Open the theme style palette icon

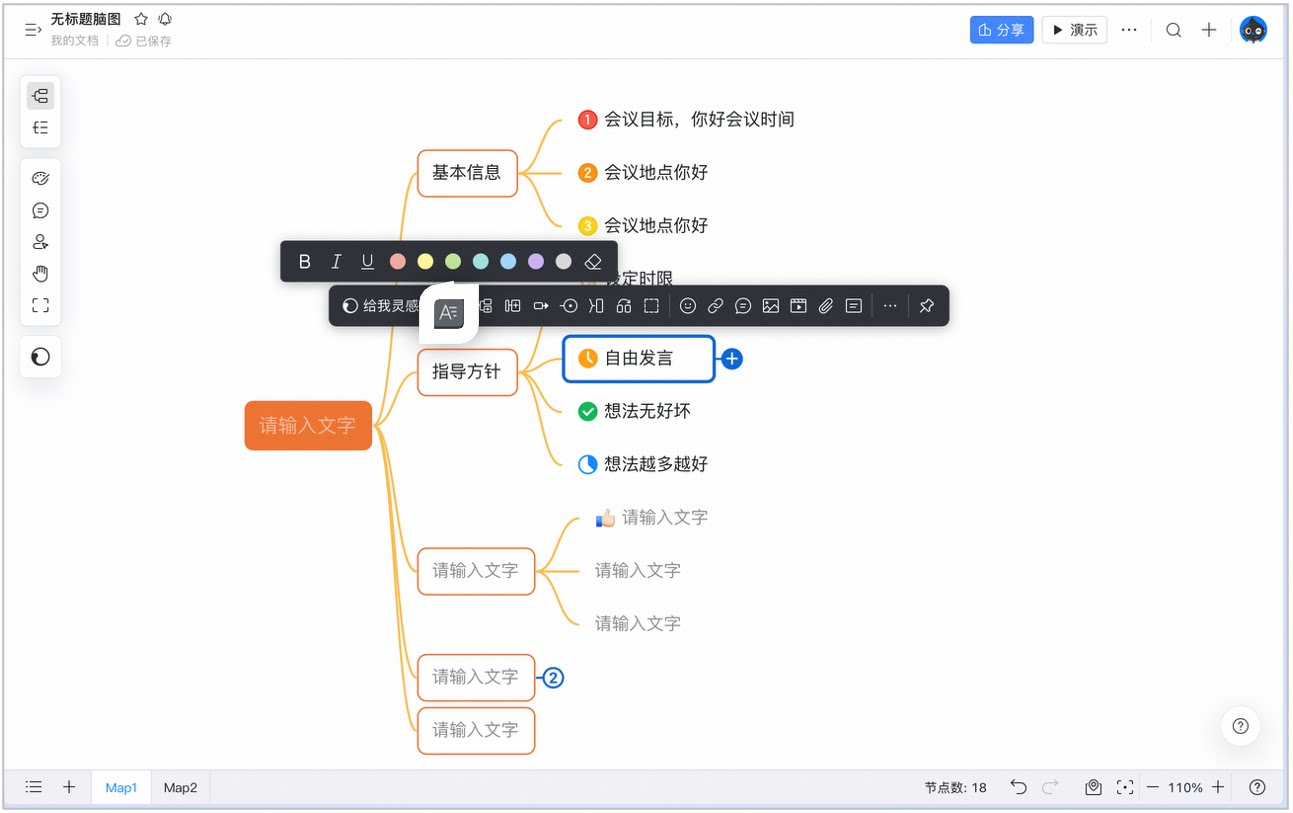(x=41, y=179)
